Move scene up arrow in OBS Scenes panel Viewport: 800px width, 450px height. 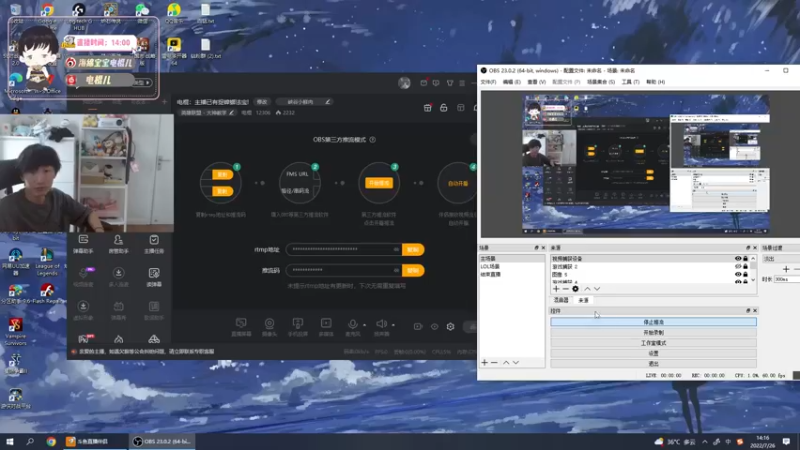click(506, 363)
